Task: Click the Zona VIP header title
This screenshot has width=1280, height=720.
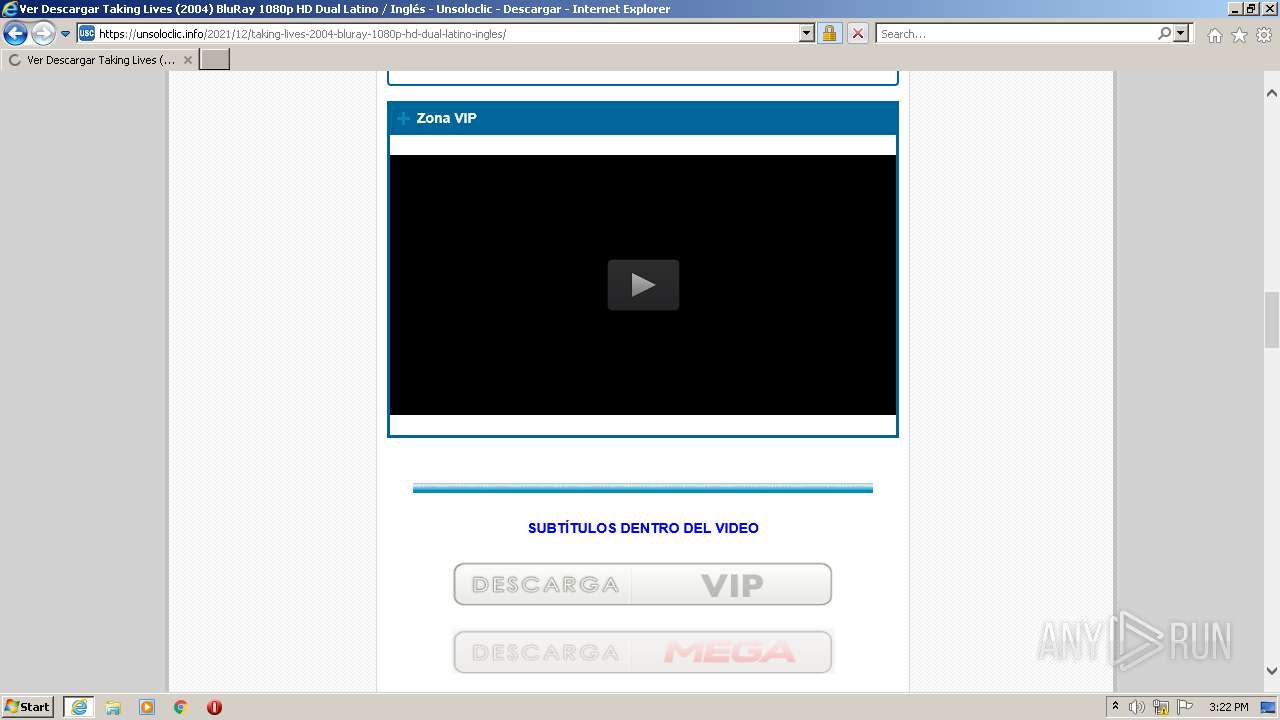Action: (446, 118)
